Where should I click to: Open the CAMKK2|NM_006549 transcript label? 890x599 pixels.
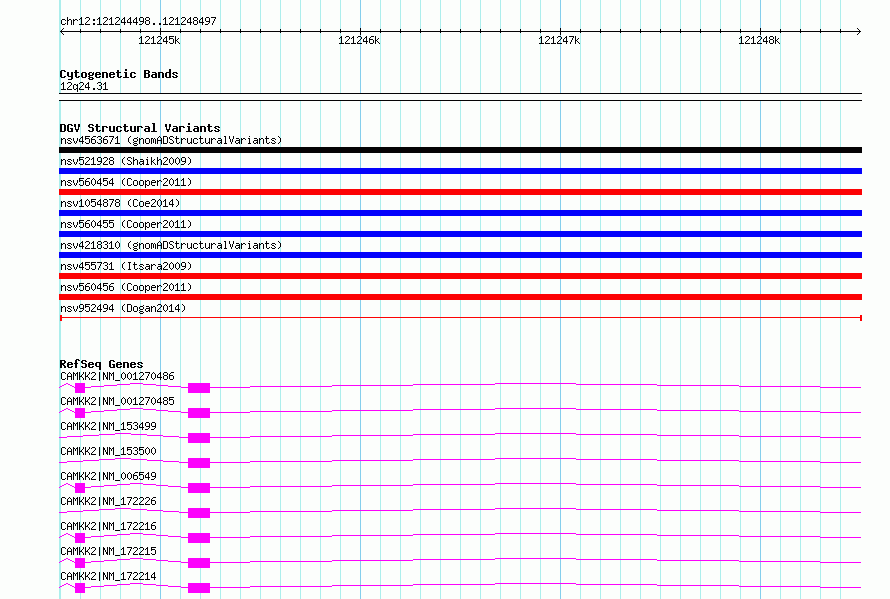coord(108,476)
